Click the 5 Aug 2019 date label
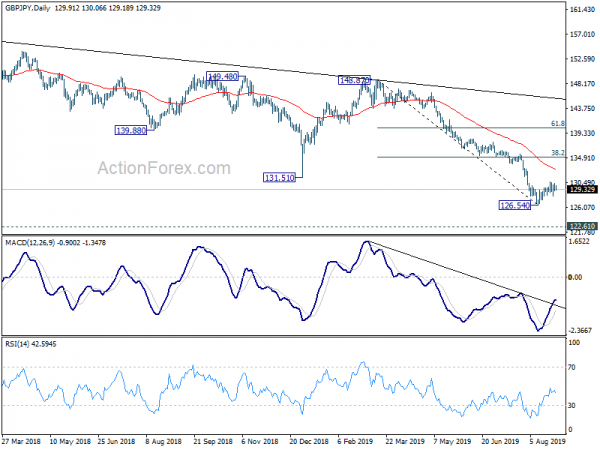600x450 pixels. (x=548, y=441)
